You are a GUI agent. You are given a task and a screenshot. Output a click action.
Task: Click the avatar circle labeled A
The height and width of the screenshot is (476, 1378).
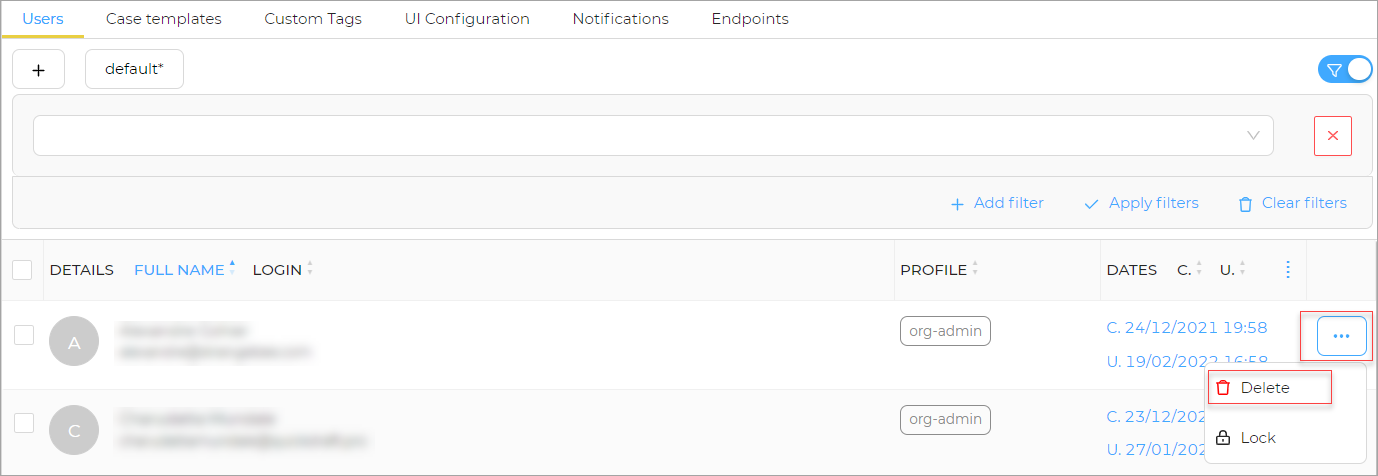click(x=74, y=342)
